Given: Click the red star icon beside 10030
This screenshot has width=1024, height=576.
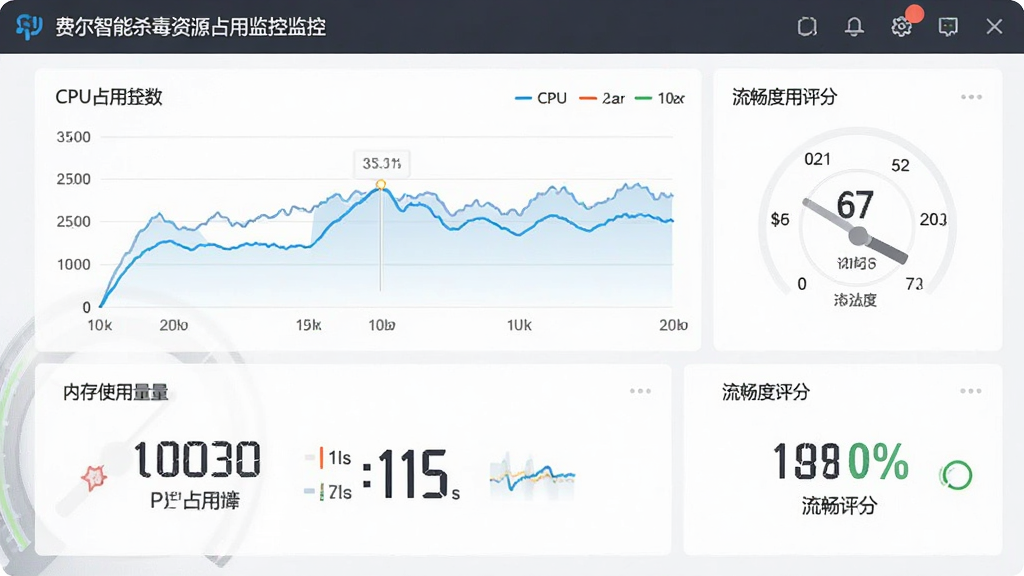Looking at the screenshot, I should [93, 477].
